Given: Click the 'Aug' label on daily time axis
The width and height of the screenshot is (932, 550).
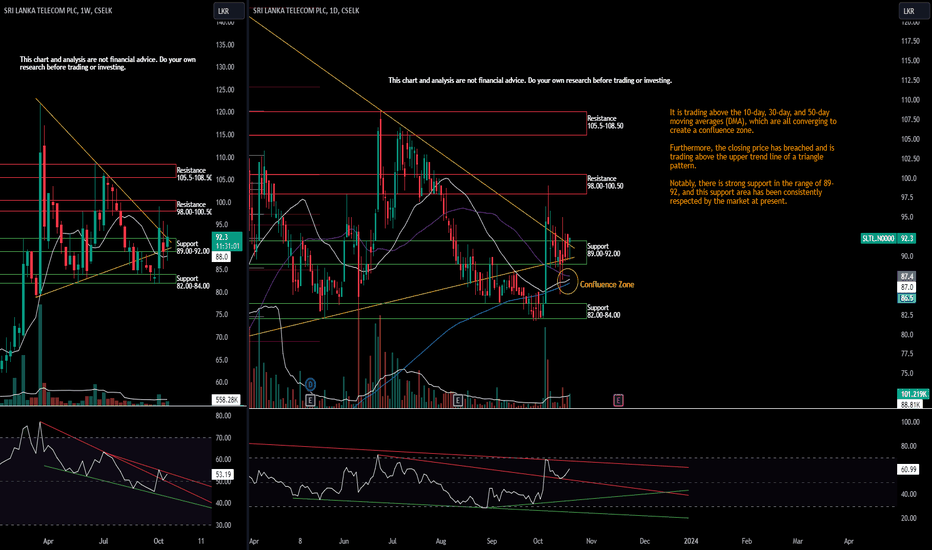Looking at the screenshot, I should tap(440, 541).
